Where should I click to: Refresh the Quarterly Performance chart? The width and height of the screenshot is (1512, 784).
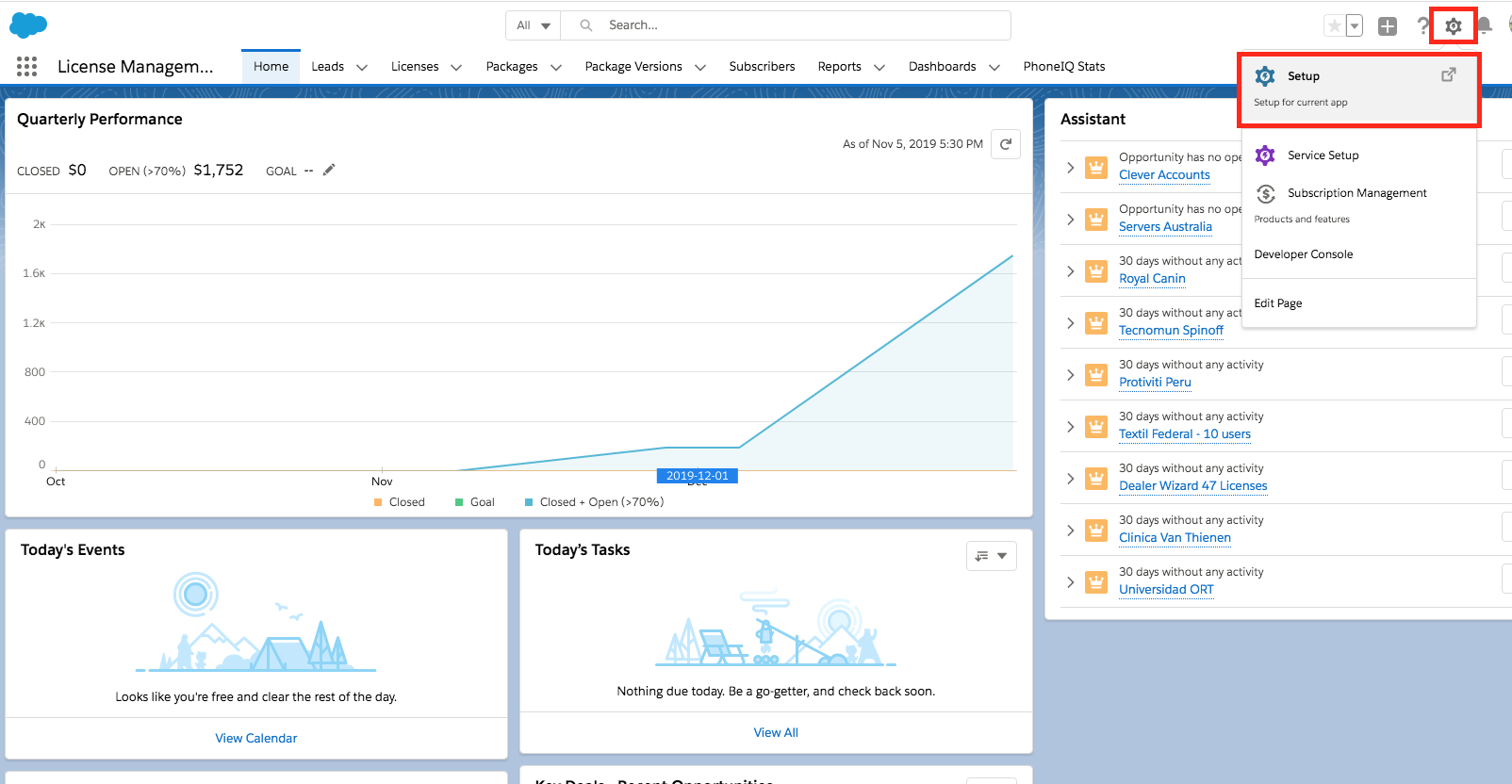pyautogui.click(x=1006, y=144)
